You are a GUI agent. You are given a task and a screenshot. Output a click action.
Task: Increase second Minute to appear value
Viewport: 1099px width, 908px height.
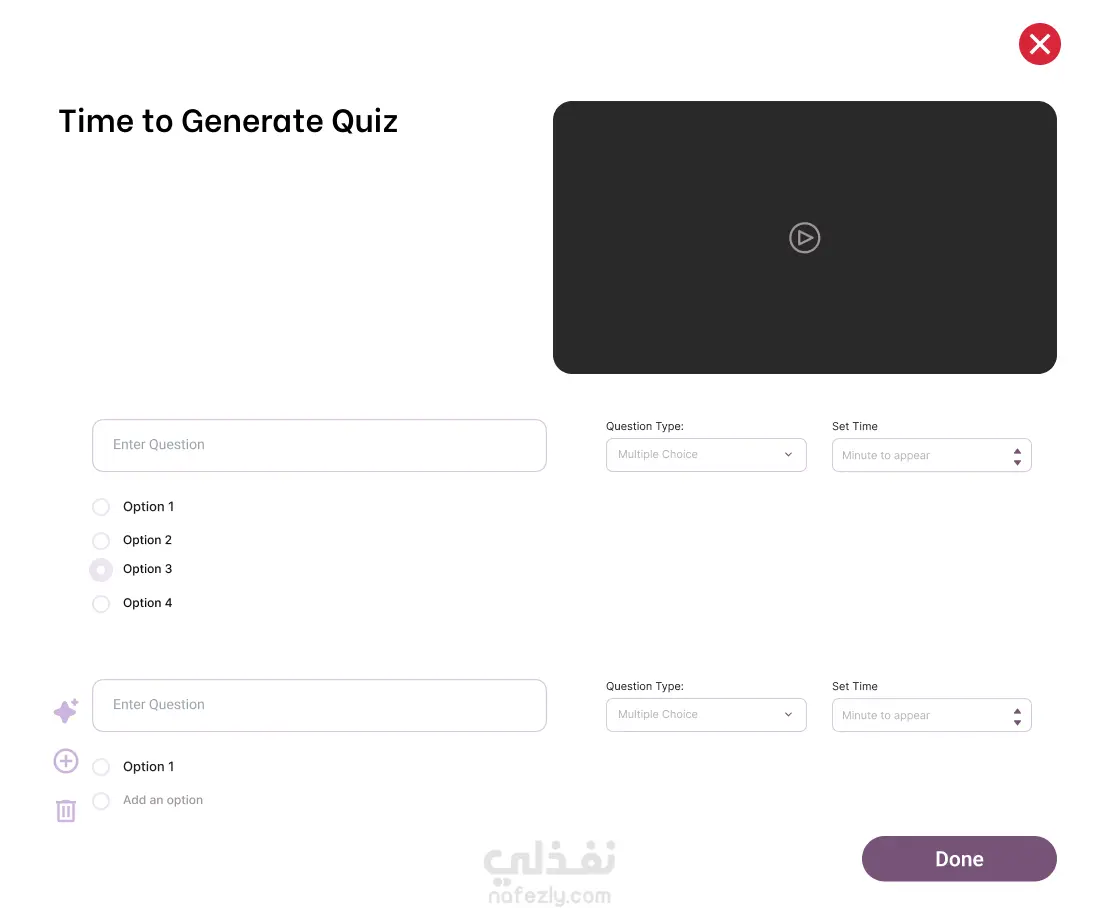(x=1017, y=710)
